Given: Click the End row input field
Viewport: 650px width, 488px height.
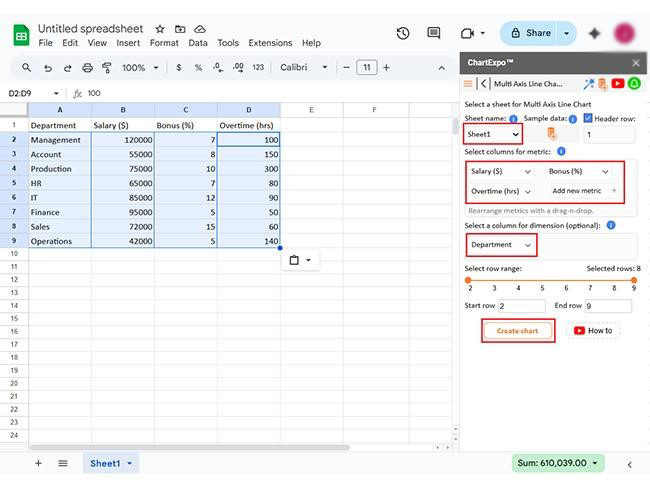Looking at the screenshot, I should pos(608,306).
